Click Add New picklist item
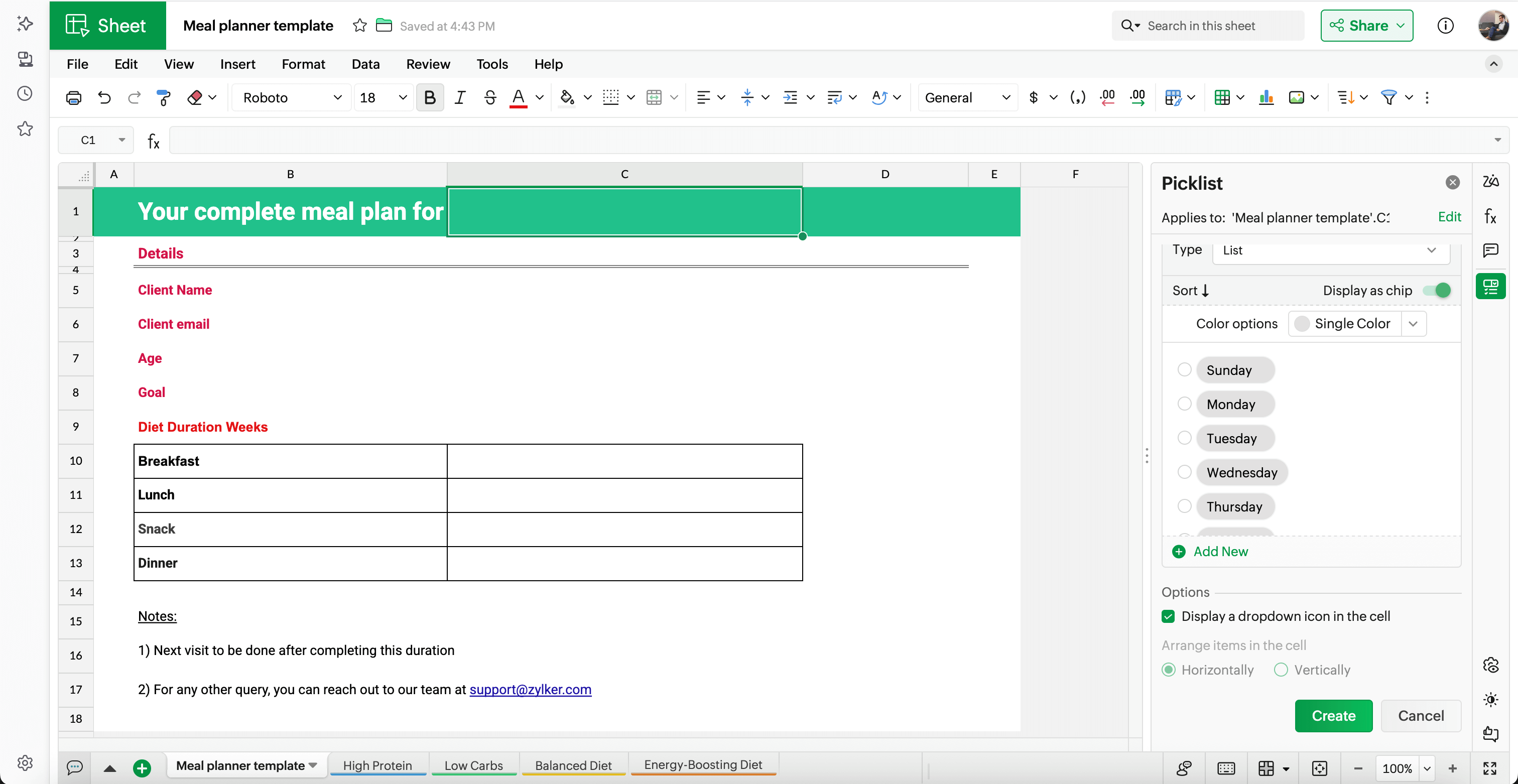The width and height of the screenshot is (1518, 784). click(1210, 552)
